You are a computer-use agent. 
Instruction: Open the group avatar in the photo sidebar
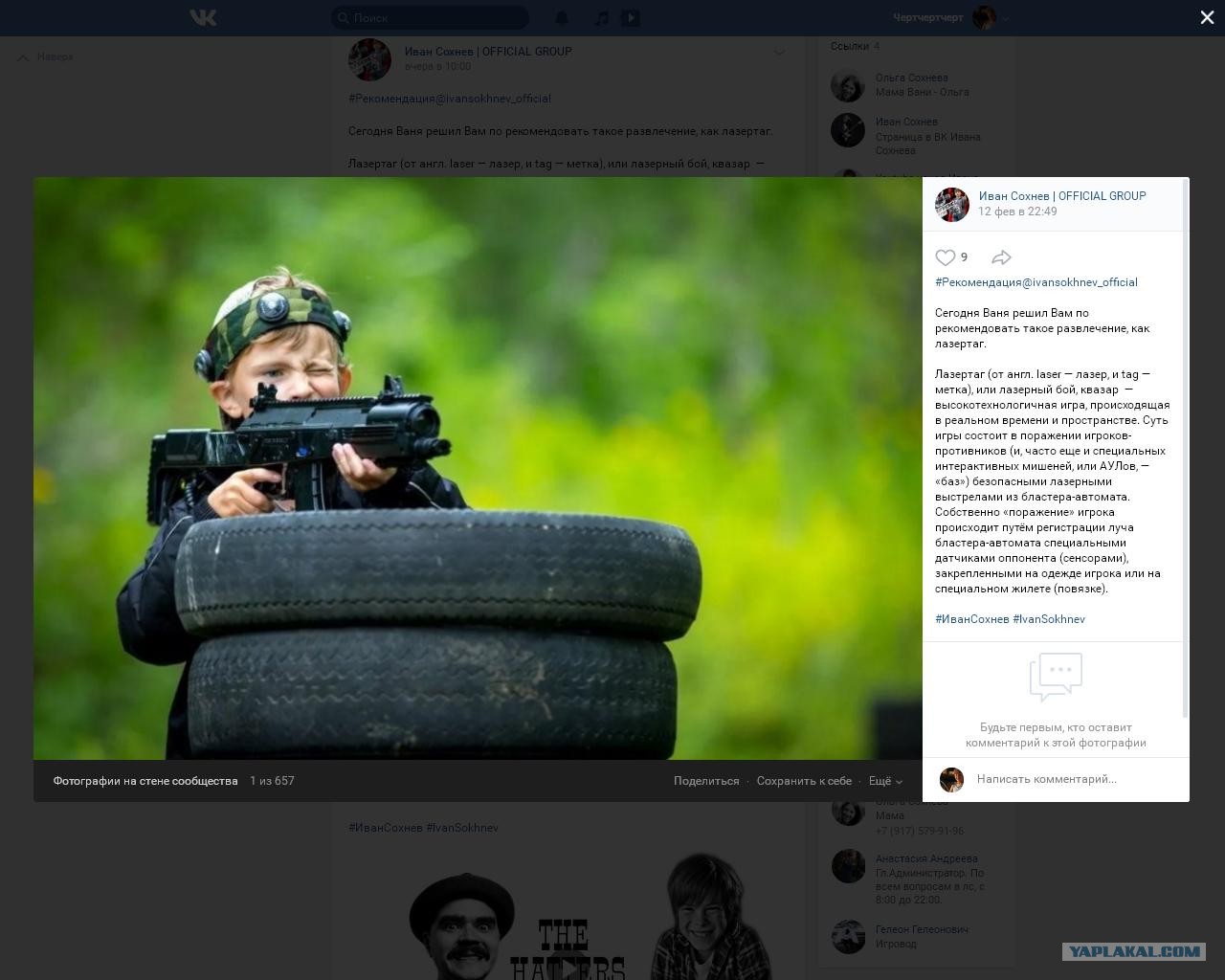click(952, 205)
